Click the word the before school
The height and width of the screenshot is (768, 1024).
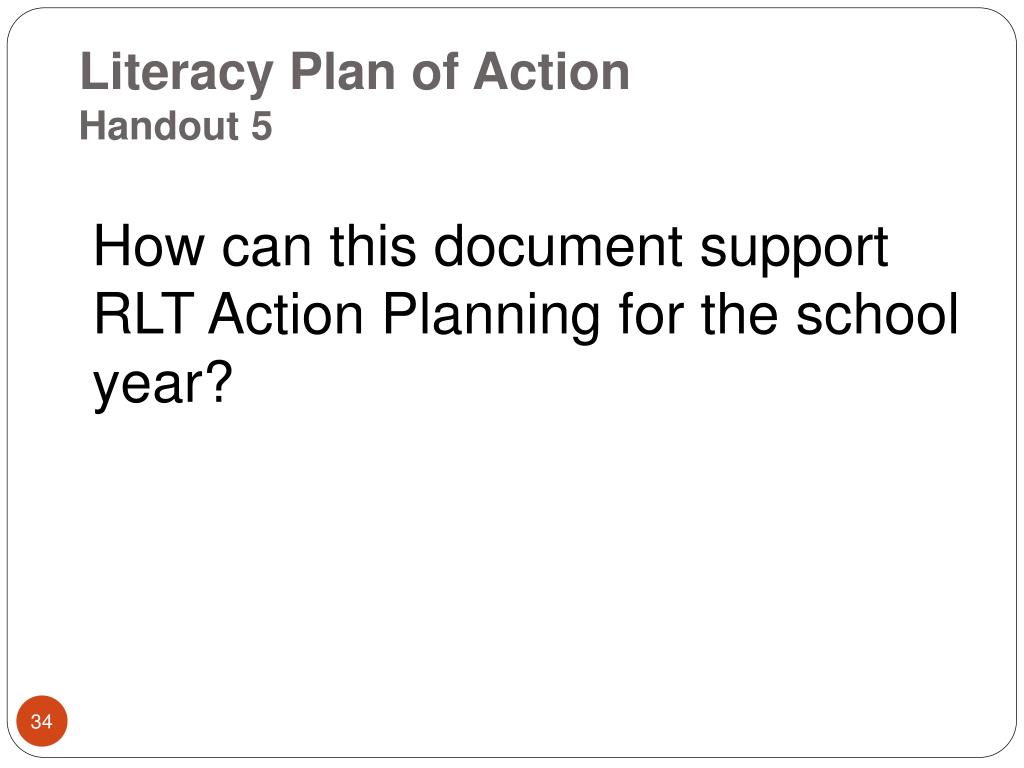[739, 313]
